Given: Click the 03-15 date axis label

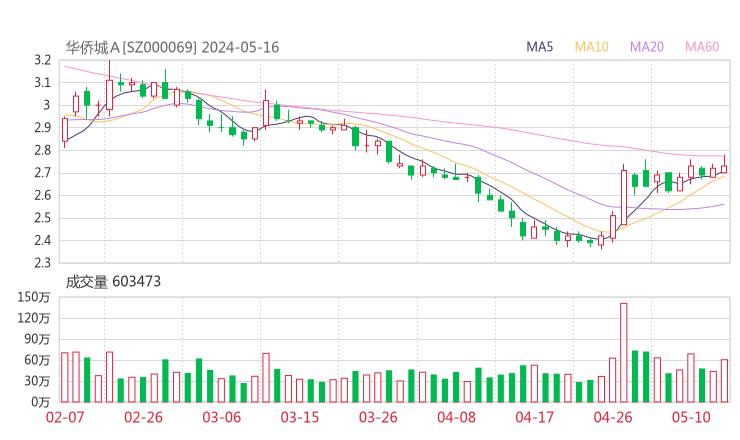Looking at the screenshot, I should [x=300, y=417].
